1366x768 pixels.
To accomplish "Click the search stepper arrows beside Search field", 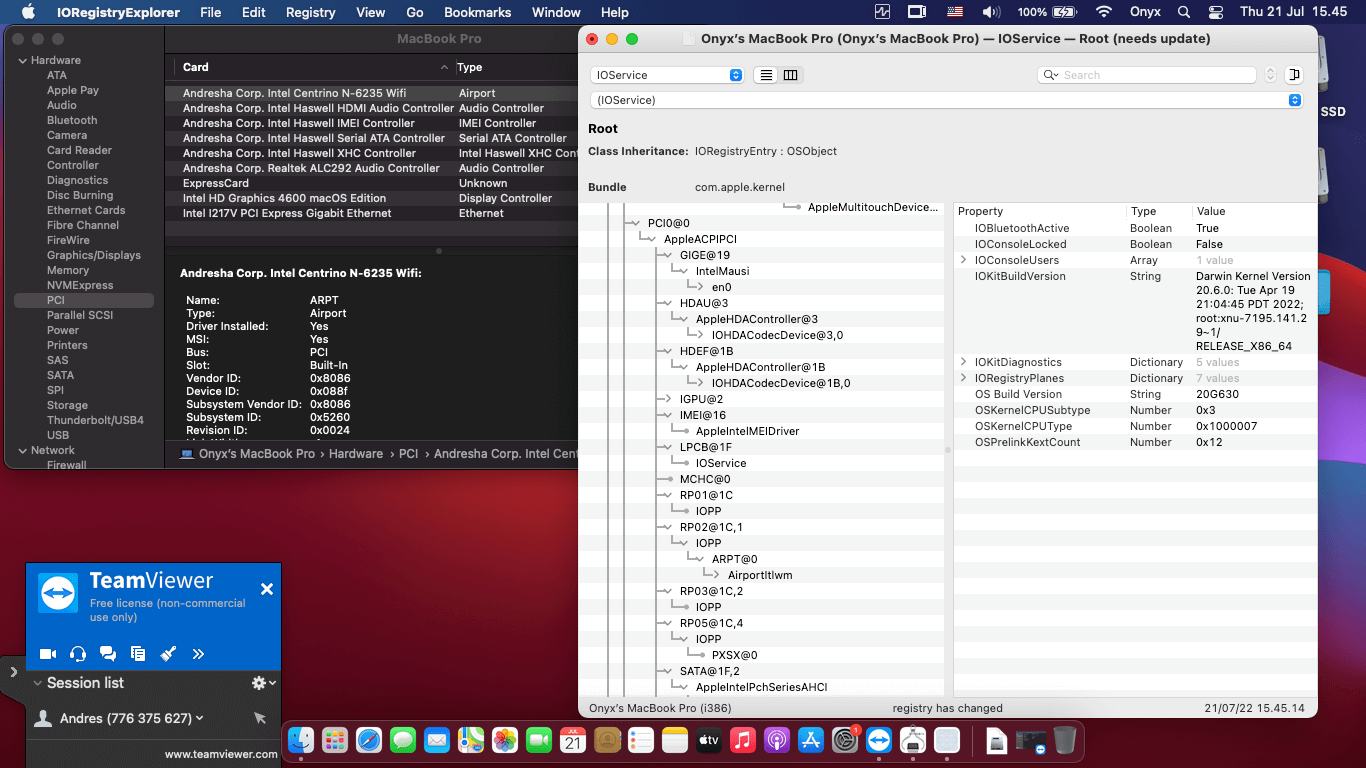I will [x=1270, y=75].
